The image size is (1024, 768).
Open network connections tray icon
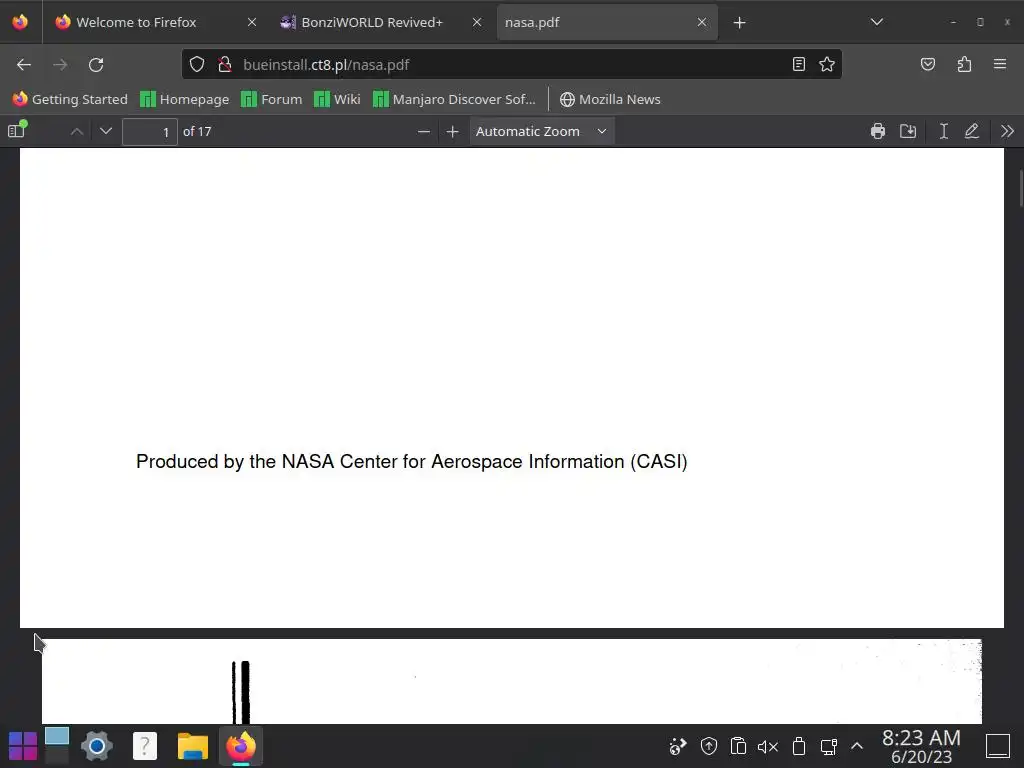[x=828, y=746]
